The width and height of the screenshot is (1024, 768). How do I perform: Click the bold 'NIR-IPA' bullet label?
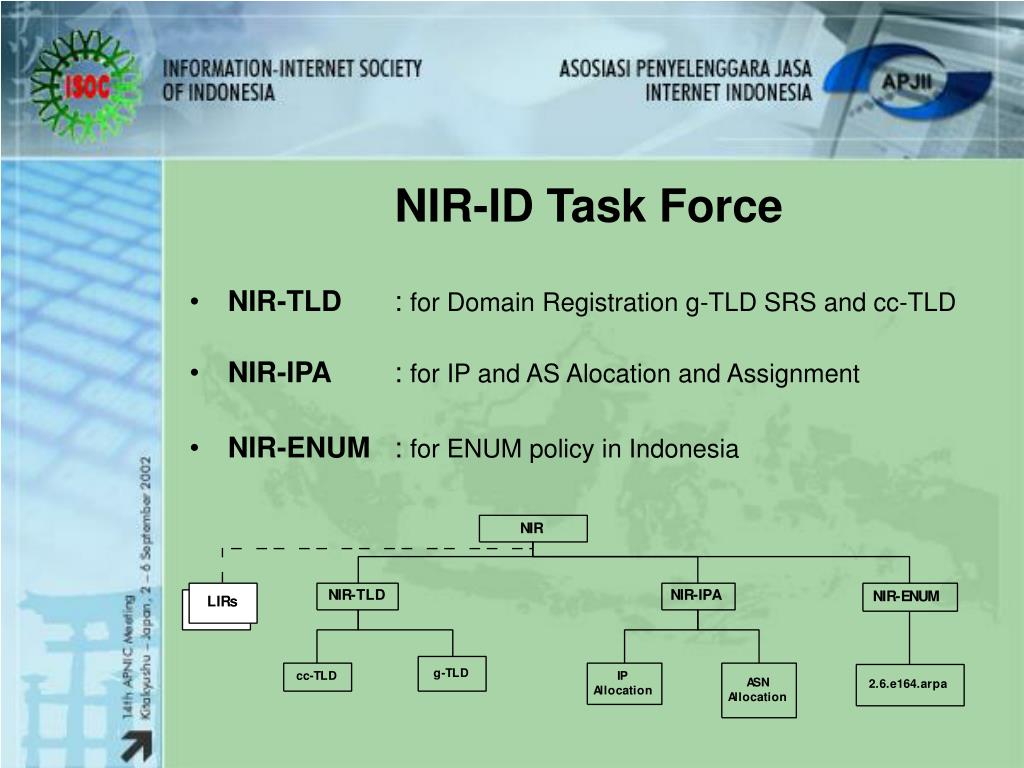click(x=280, y=373)
